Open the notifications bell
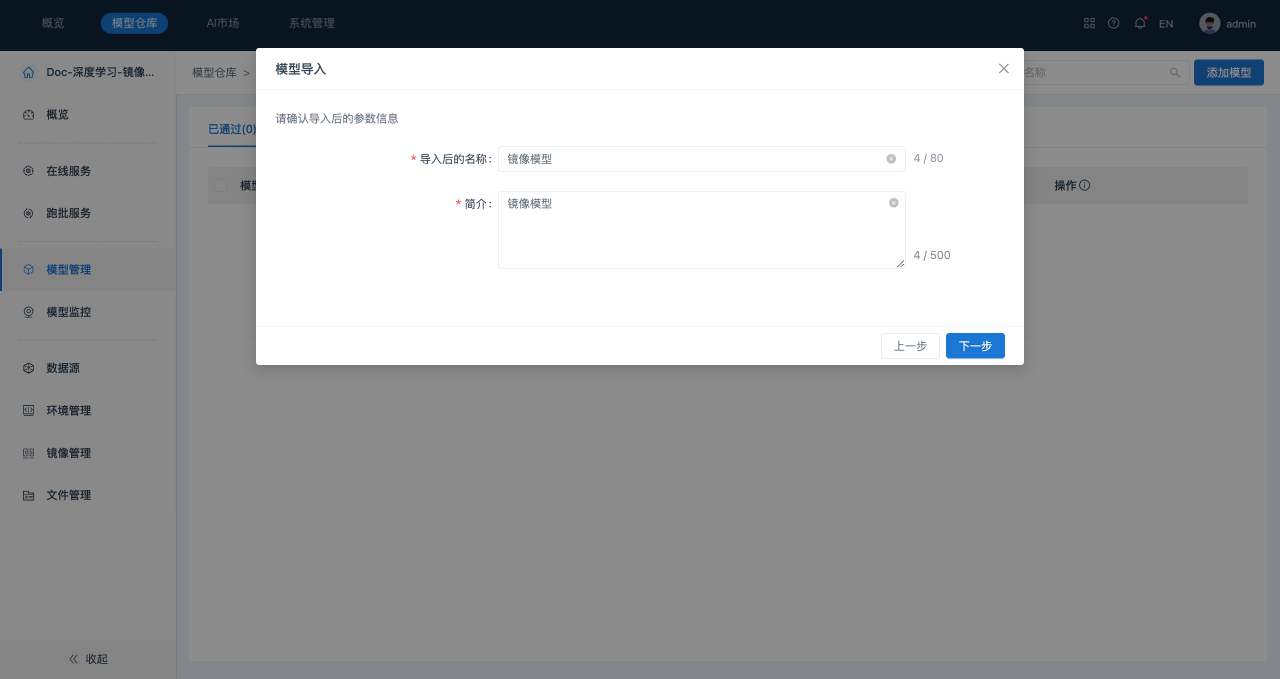This screenshot has height=679, width=1280. point(1140,23)
